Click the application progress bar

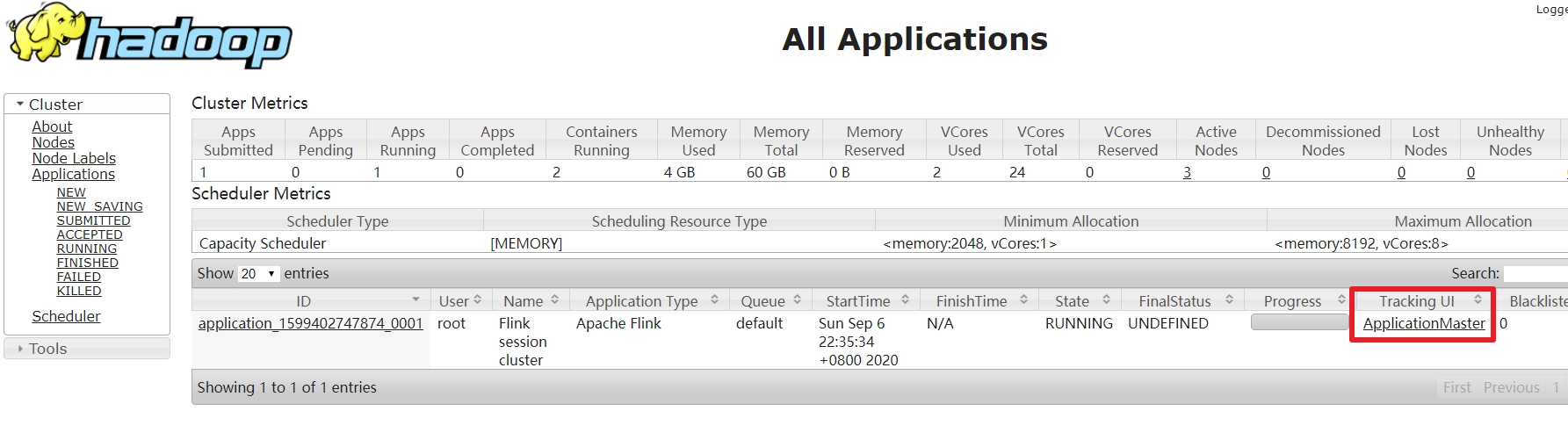1299,322
